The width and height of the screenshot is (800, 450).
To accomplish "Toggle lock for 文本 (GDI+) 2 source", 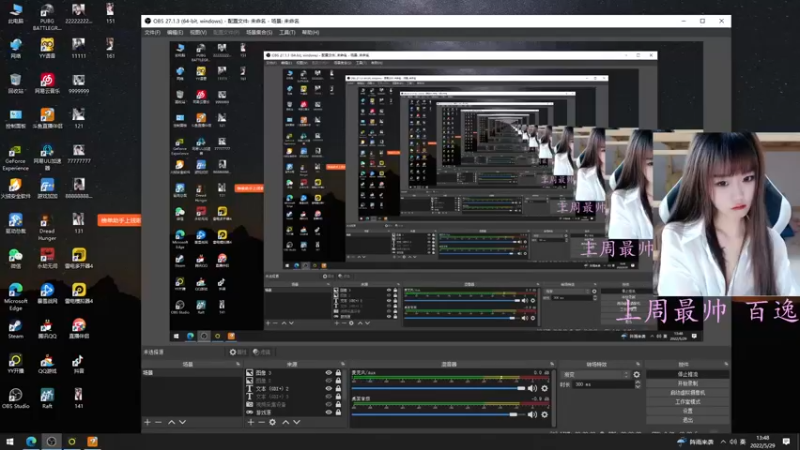I will point(338,388).
